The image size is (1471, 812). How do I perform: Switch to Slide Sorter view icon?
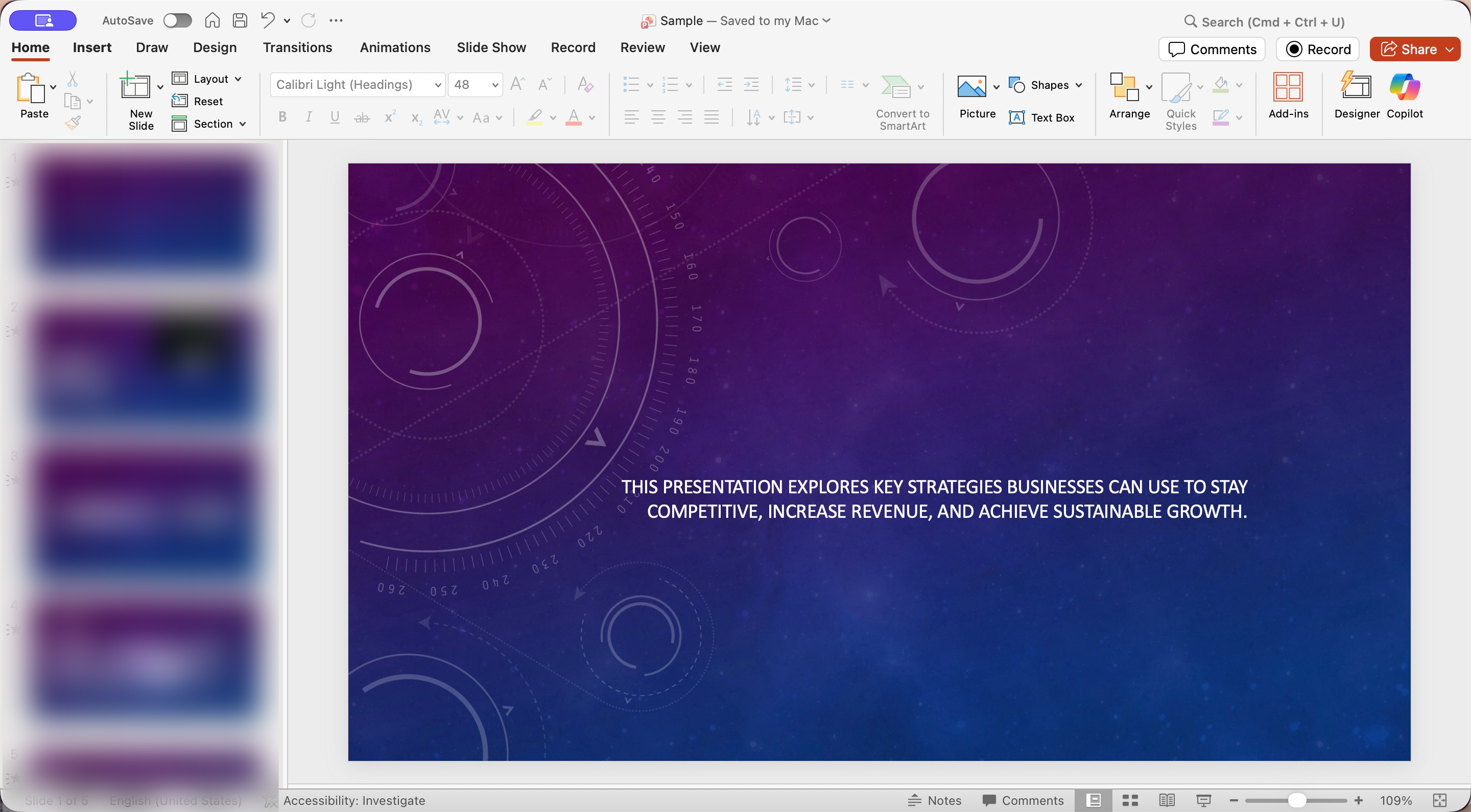1130,800
